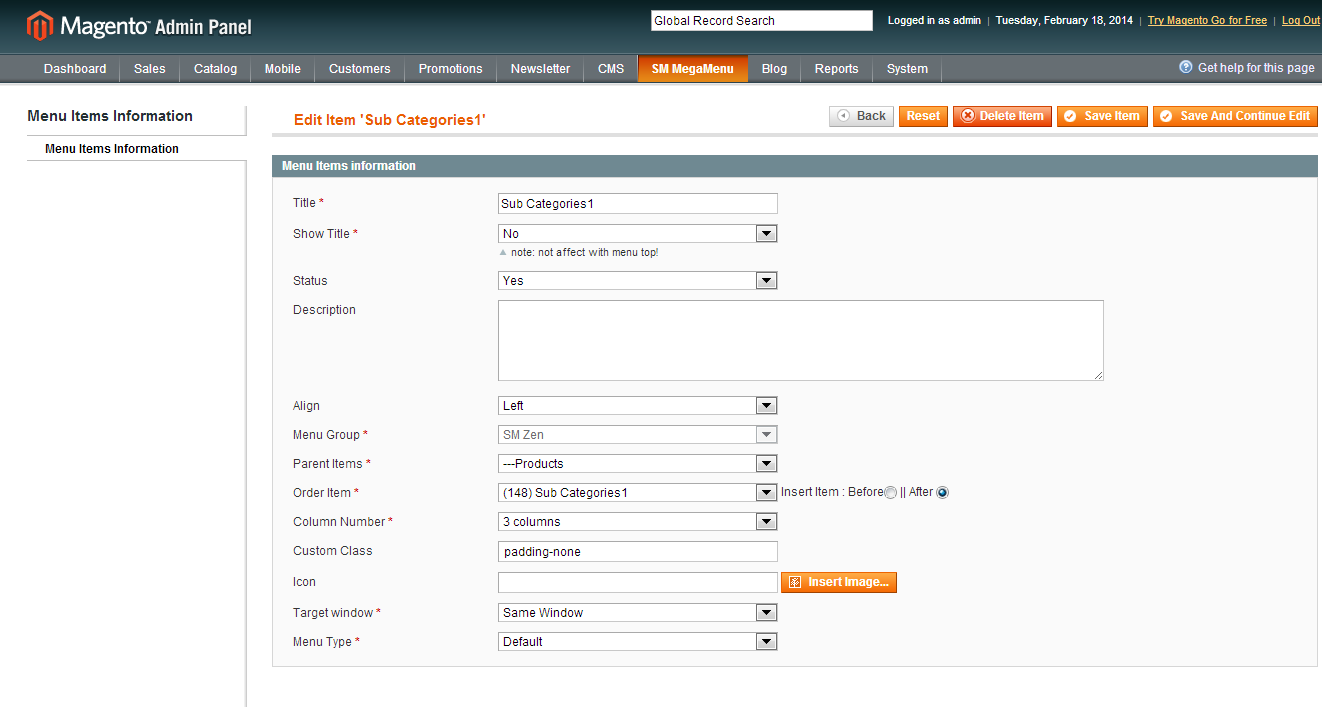Click into the Icon input field
Viewport: 1322px width, 707px height.
coord(638,582)
